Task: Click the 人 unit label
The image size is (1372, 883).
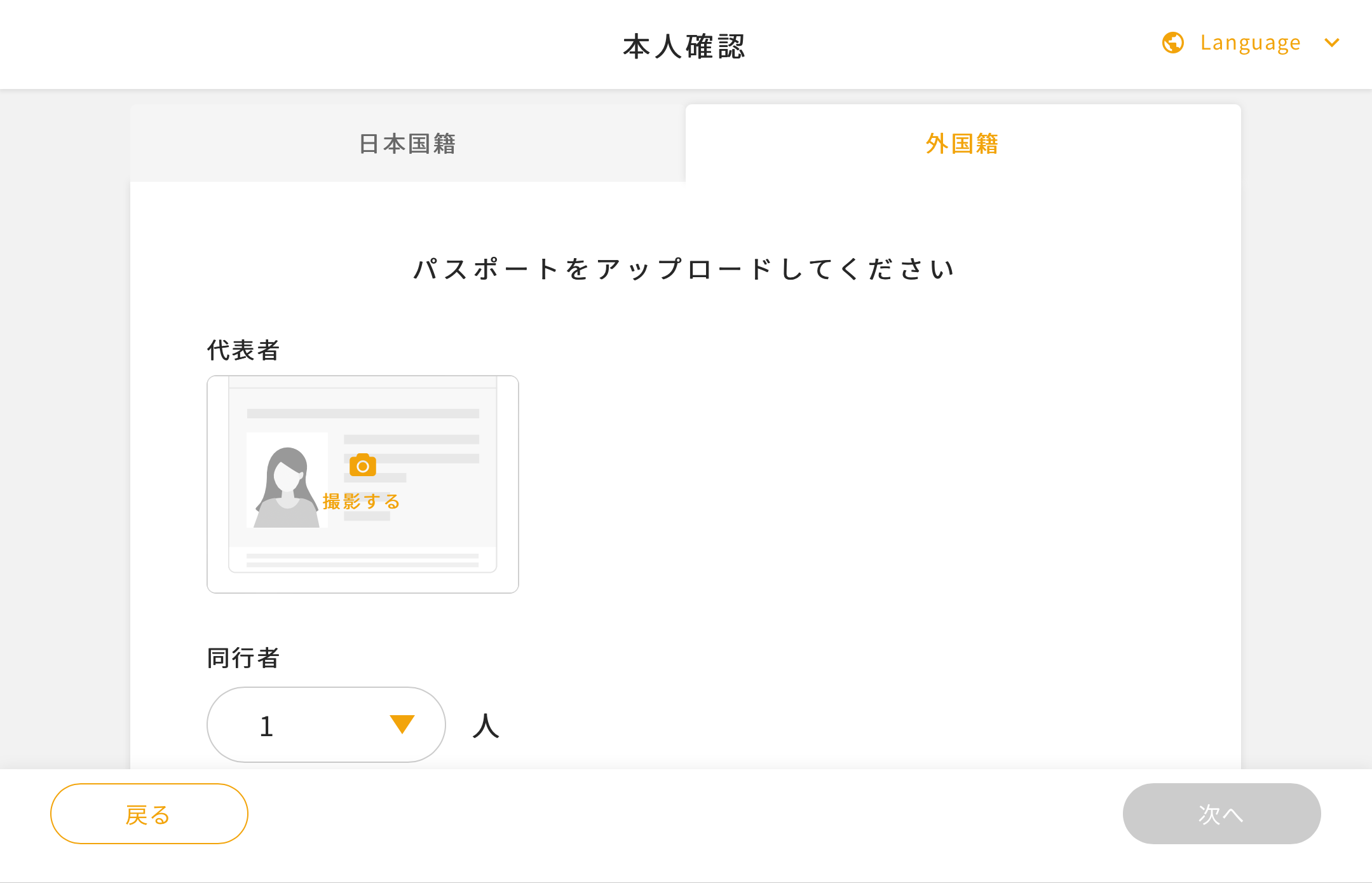Action: tap(486, 725)
